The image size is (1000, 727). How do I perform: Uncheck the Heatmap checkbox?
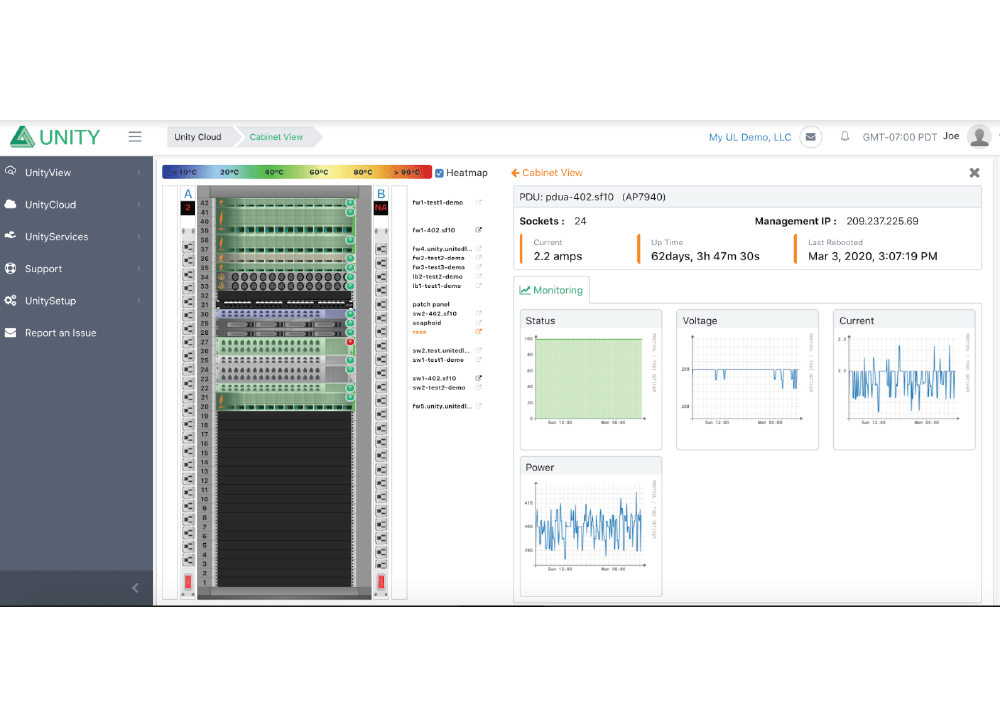coord(439,173)
